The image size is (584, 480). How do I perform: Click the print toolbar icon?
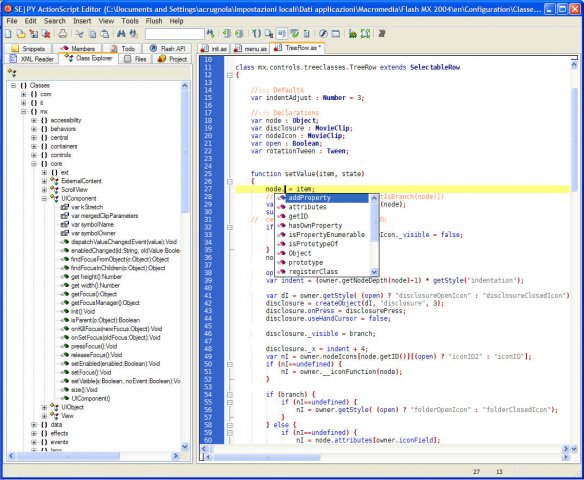click(x=63, y=34)
